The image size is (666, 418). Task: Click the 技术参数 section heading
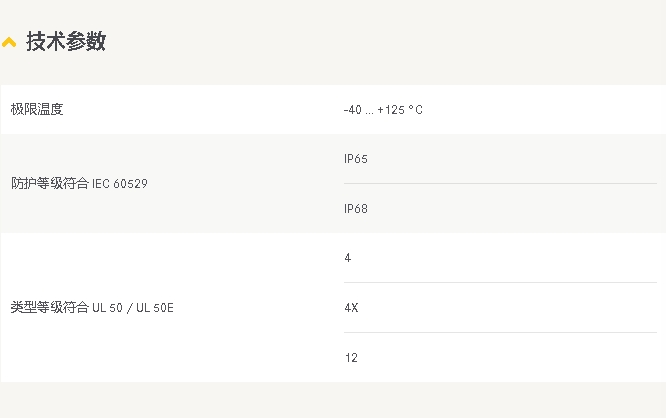[66, 42]
